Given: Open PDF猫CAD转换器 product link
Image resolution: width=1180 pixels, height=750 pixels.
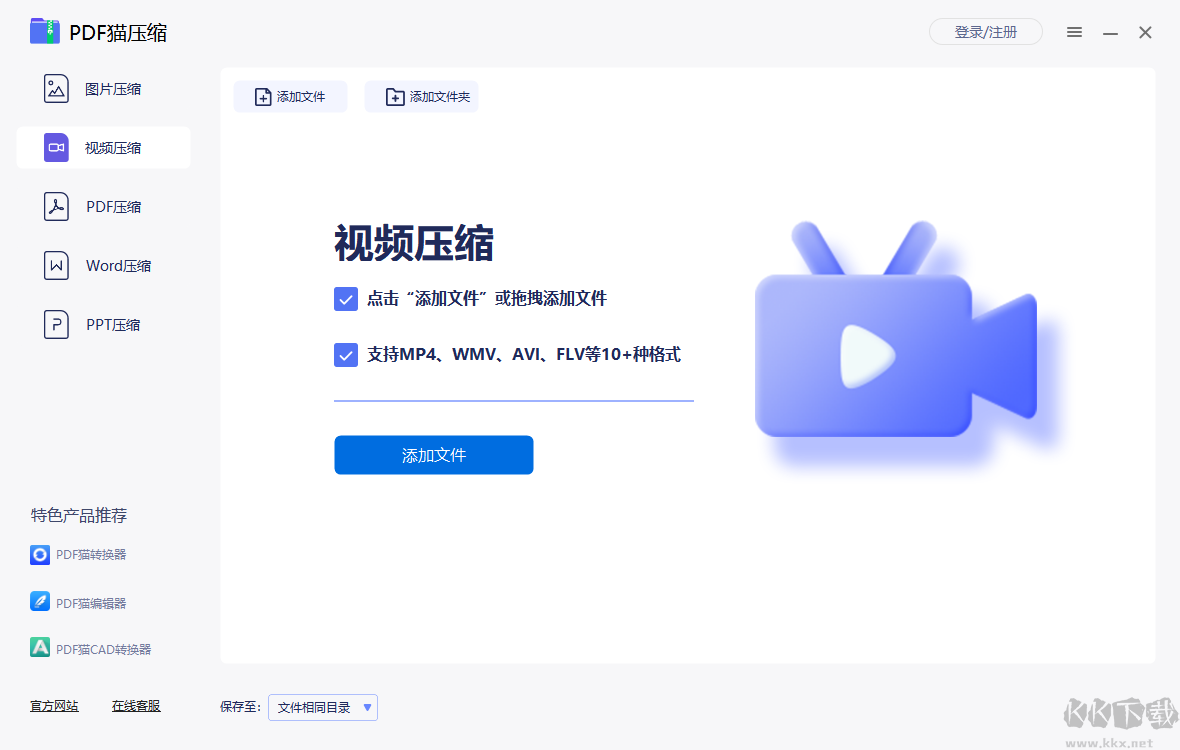Looking at the screenshot, I should coord(104,648).
